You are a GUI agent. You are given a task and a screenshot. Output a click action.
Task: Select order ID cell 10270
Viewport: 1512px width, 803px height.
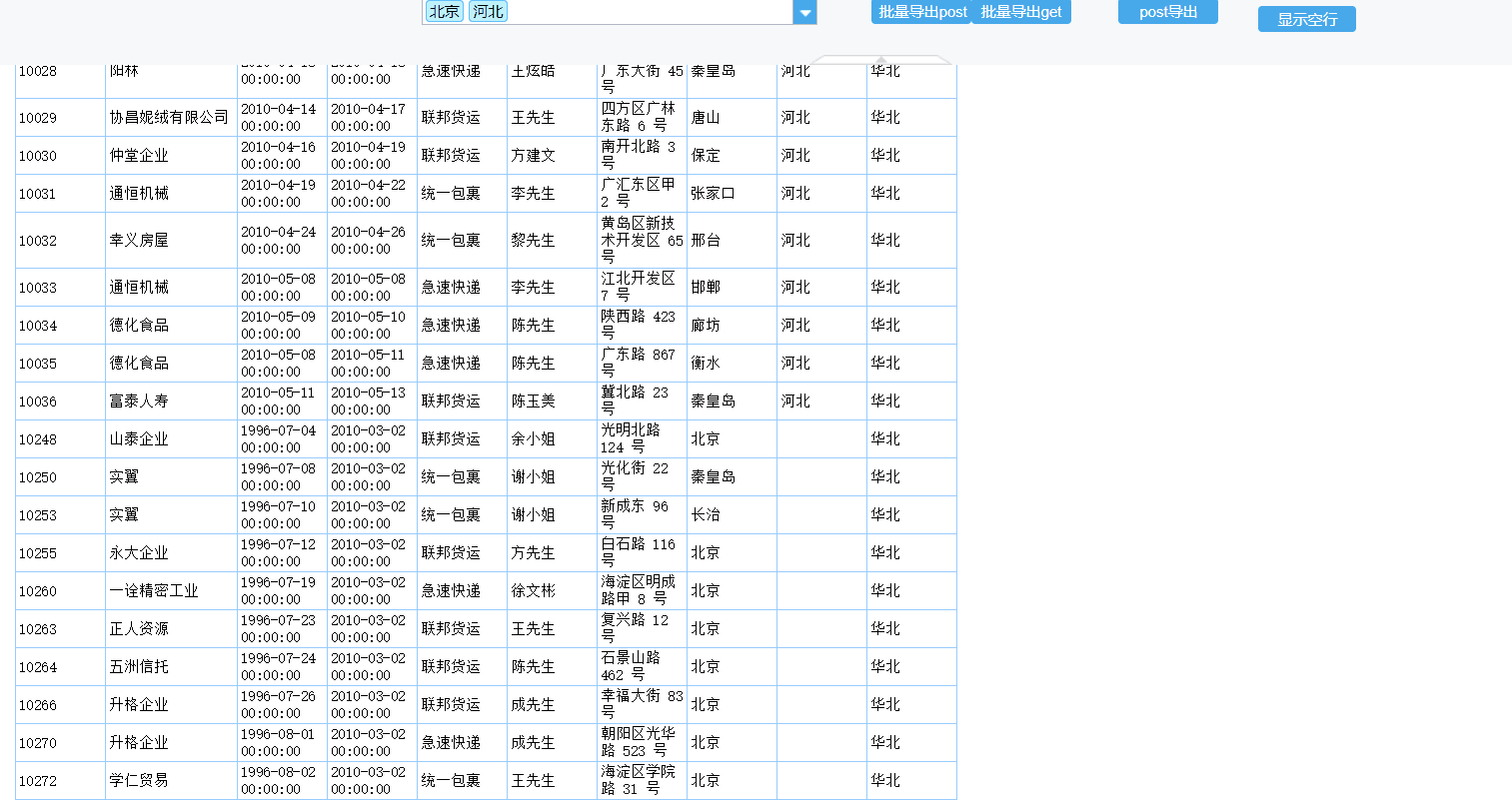(60, 743)
